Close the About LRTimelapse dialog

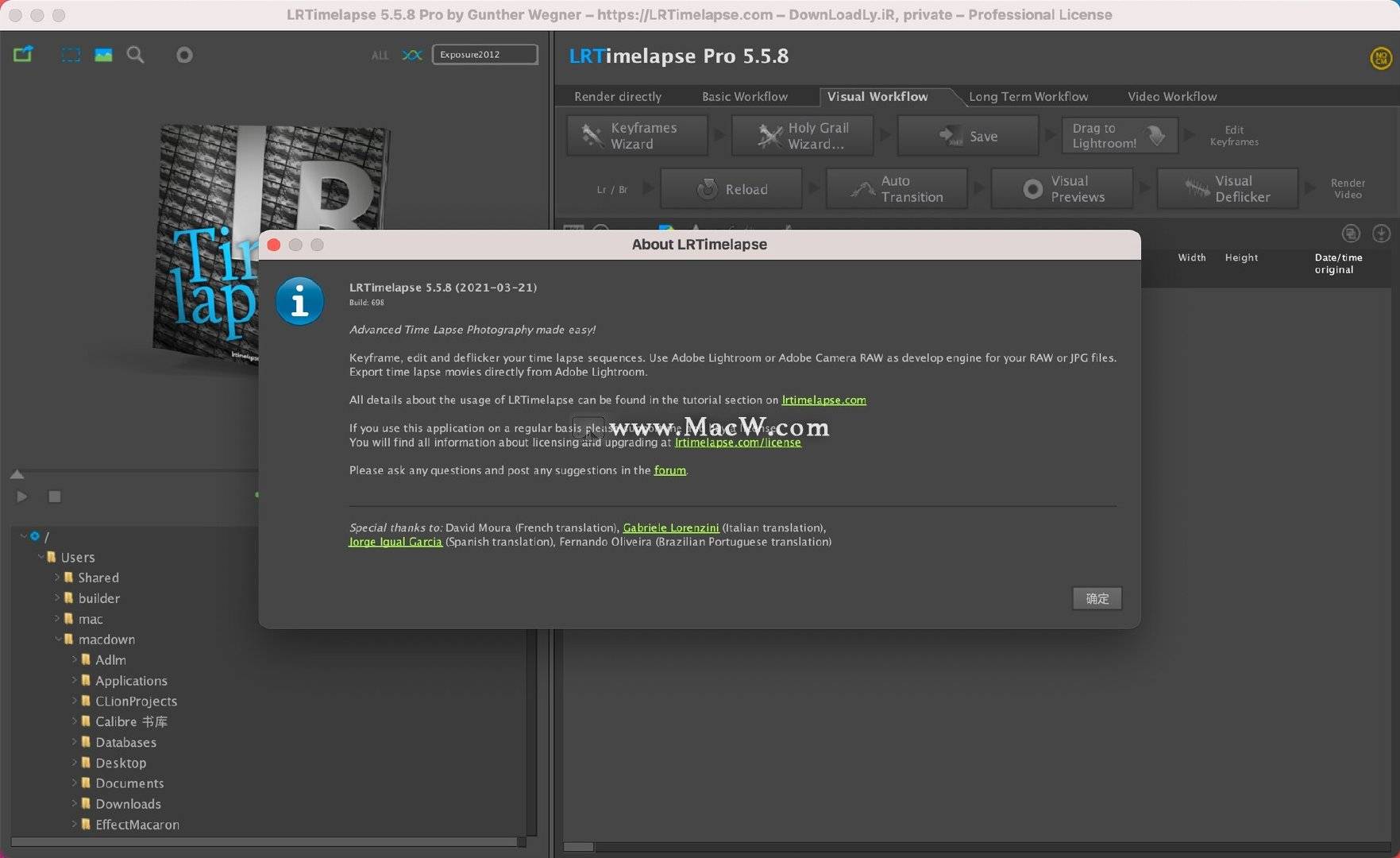tap(274, 245)
